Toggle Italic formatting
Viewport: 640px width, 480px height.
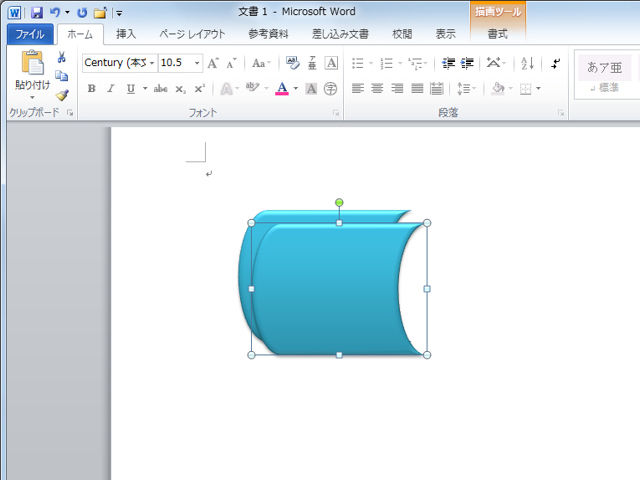click(x=111, y=88)
